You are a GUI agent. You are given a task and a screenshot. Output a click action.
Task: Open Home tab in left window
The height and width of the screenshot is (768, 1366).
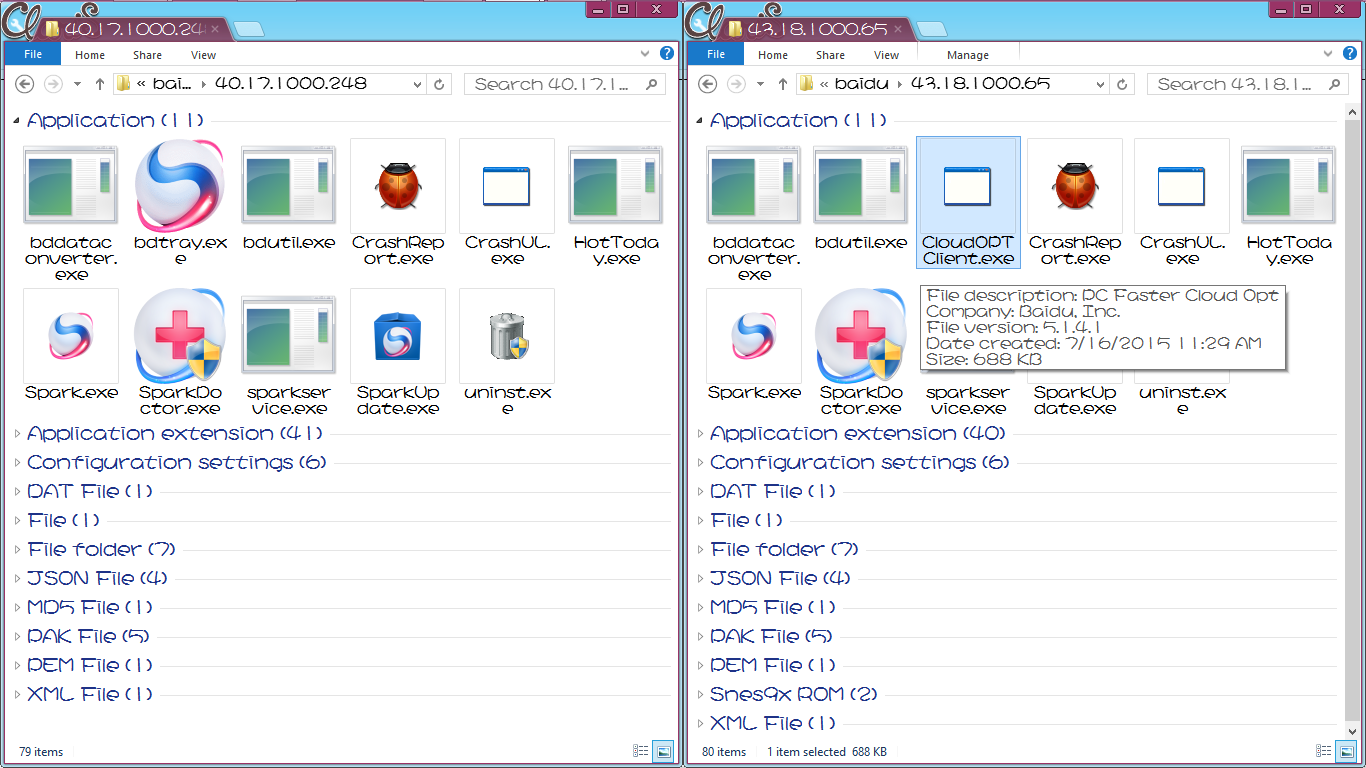pos(90,55)
